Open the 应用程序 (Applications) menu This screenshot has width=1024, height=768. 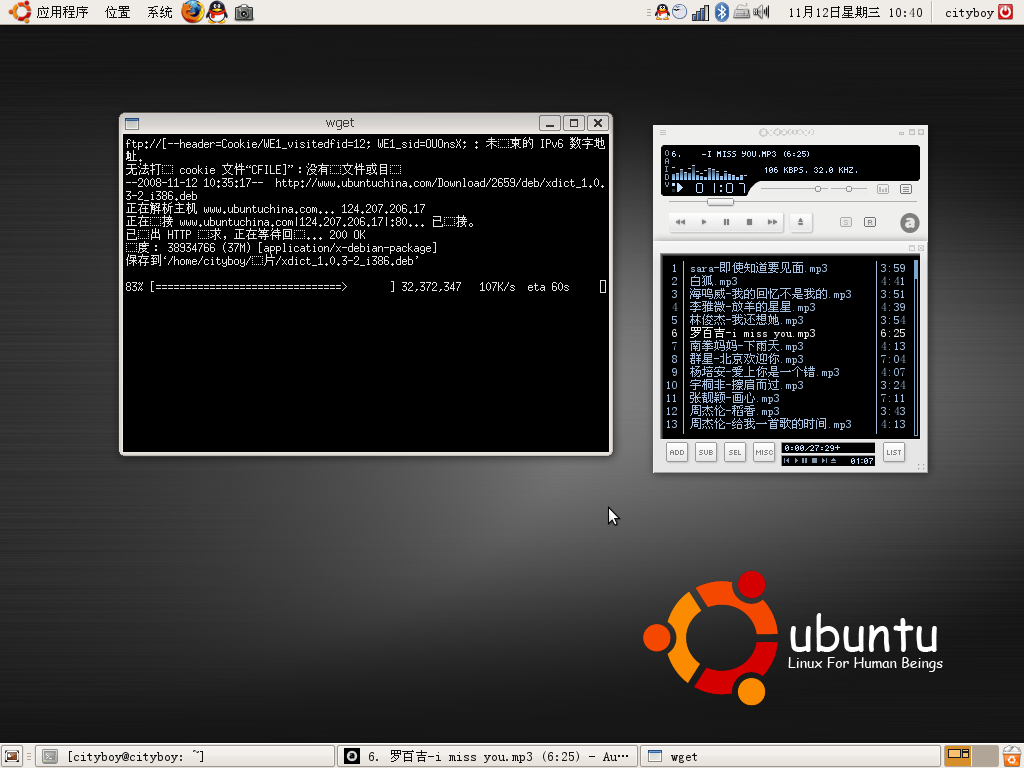tap(62, 12)
